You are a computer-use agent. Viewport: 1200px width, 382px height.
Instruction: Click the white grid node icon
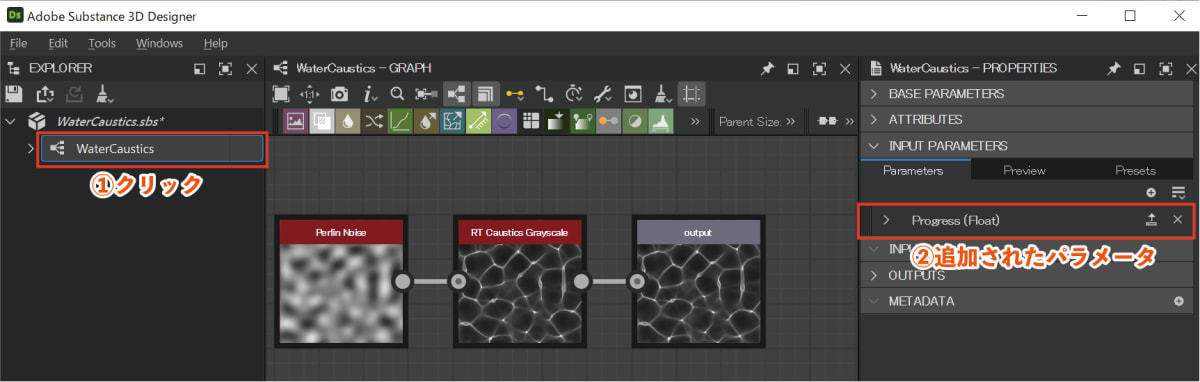click(x=531, y=122)
